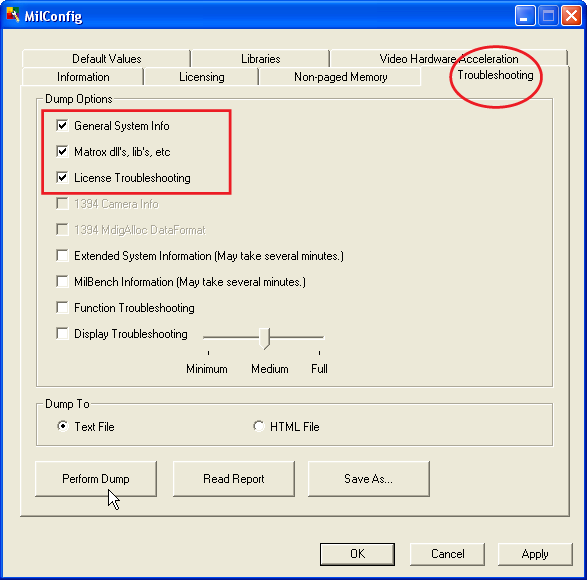
Task: Toggle Matrox dll's, lib's, etc checkbox
Action: 62,151
